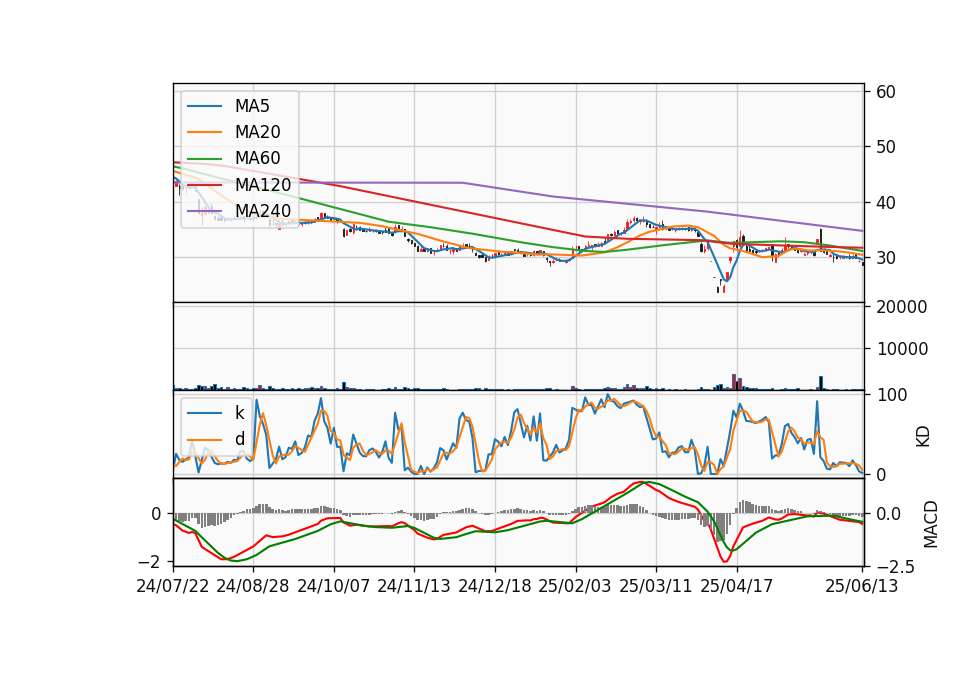Click the volume axis value 10000

[x=902, y=349]
